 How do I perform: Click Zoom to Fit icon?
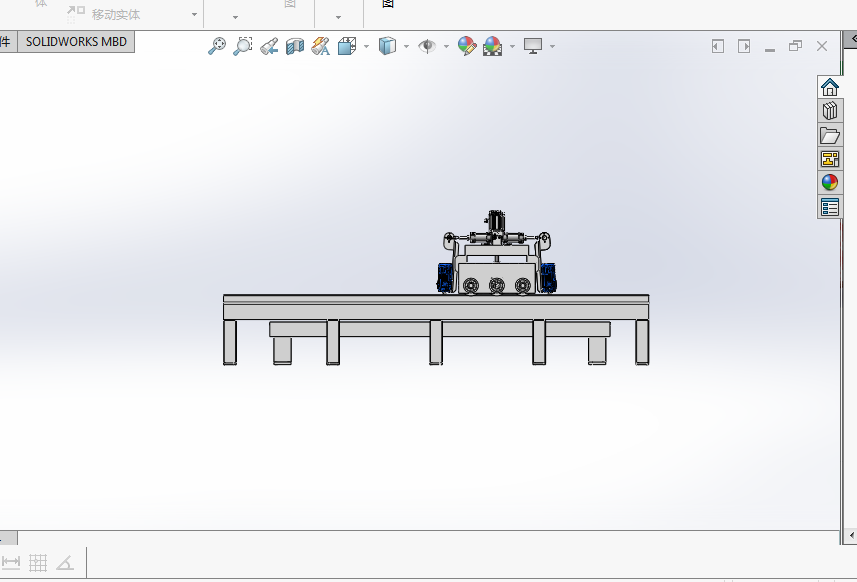pos(217,46)
